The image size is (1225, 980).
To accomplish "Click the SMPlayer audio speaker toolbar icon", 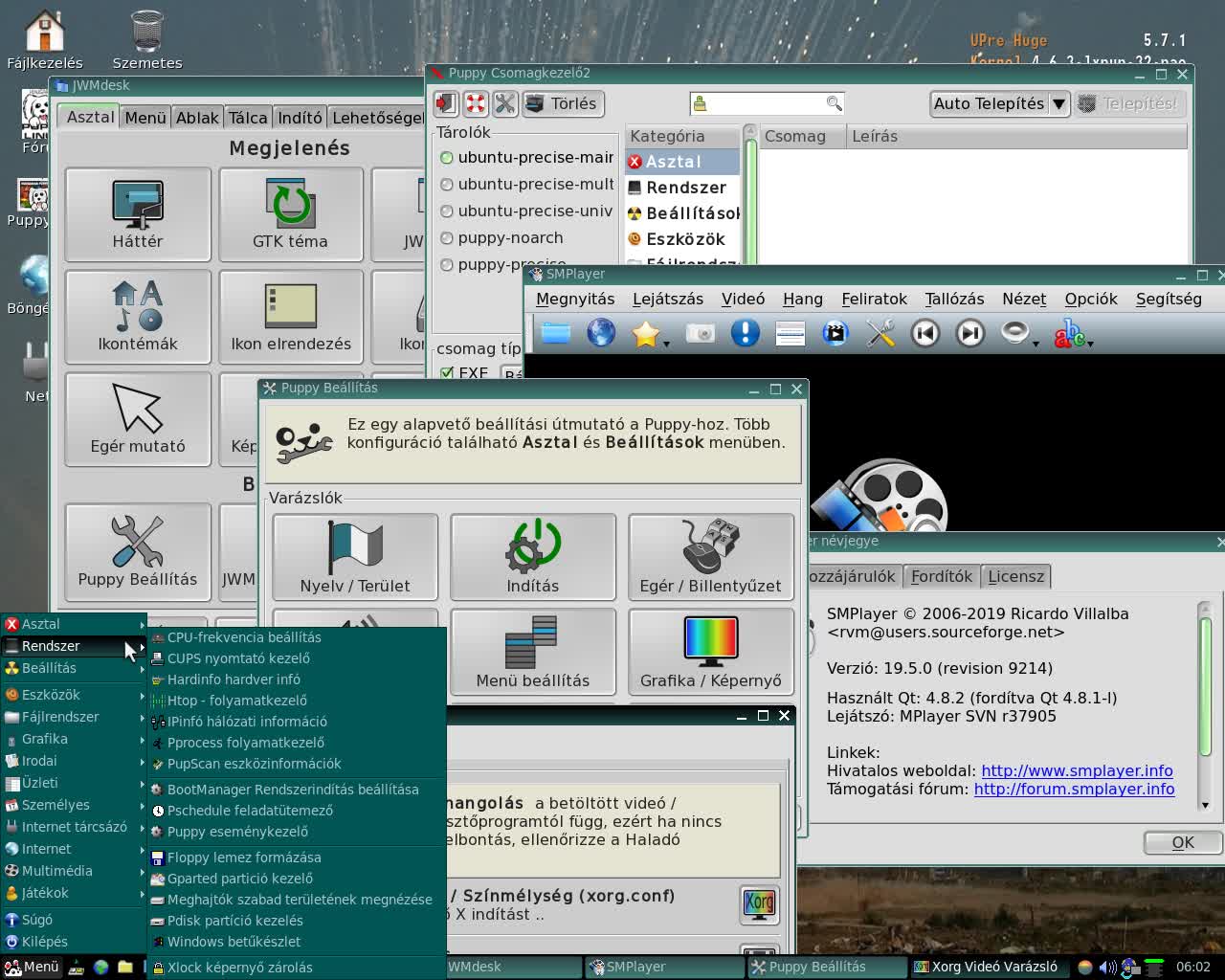I will pyautogui.click(x=1014, y=333).
